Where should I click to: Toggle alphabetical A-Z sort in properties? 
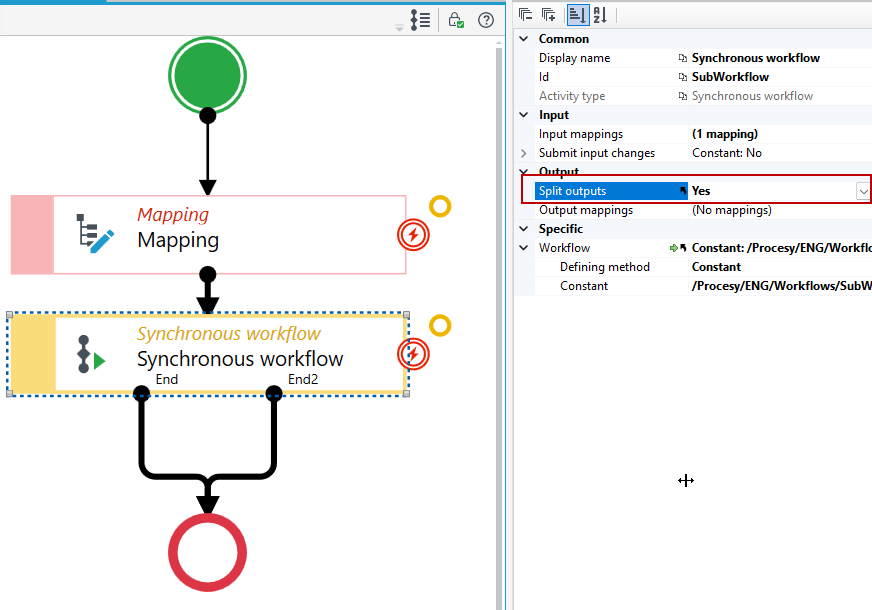[600, 14]
